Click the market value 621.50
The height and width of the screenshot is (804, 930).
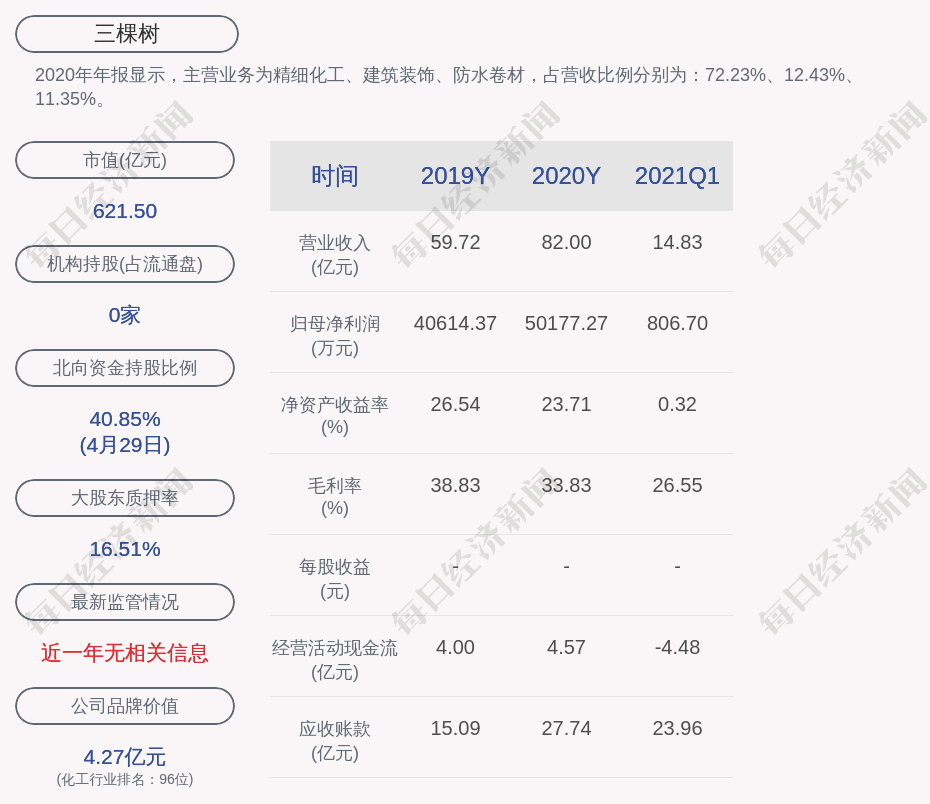point(125,211)
